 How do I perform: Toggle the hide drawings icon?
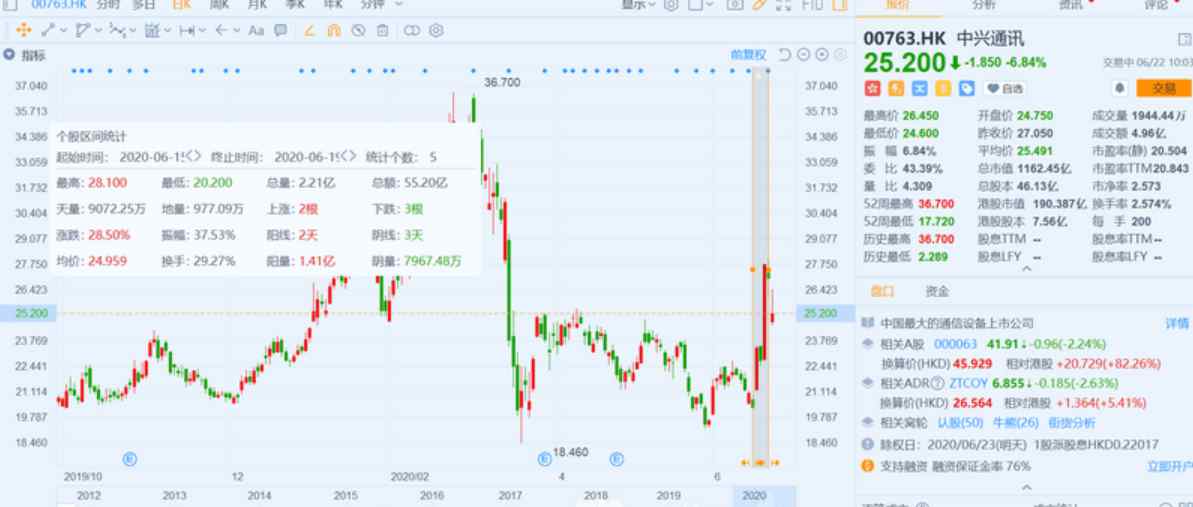(x=358, y=30)
